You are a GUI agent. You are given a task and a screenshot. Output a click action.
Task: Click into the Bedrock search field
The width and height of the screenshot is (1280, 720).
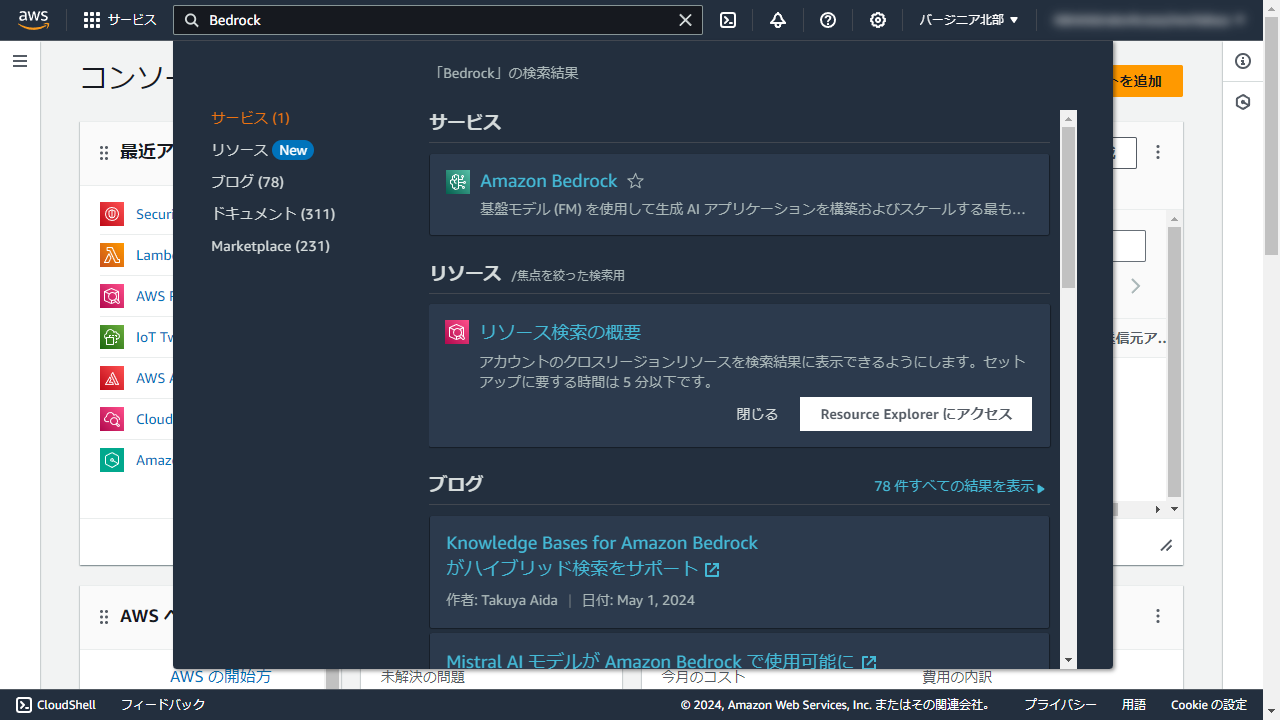click(x=438, y=20)
